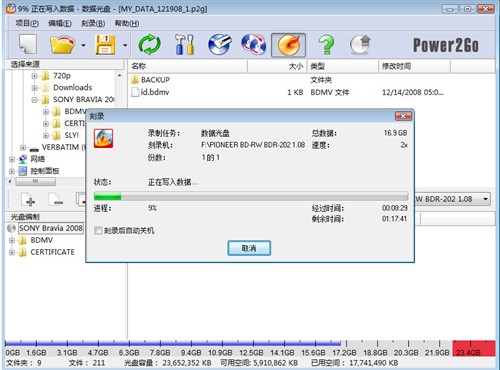Click the upgrade arrow icon in toolbar
The image size is (500, 370).
coord(360,45)
